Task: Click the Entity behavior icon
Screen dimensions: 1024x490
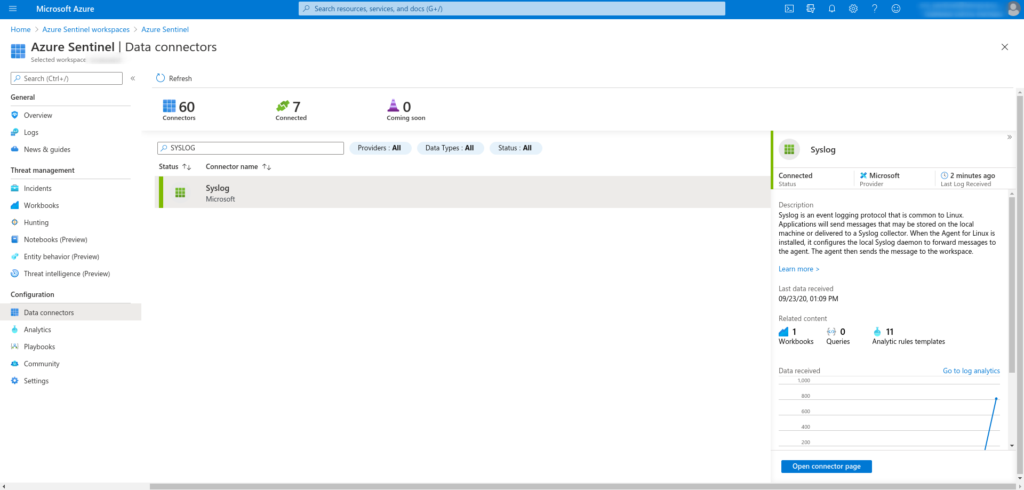Action: 15,256
